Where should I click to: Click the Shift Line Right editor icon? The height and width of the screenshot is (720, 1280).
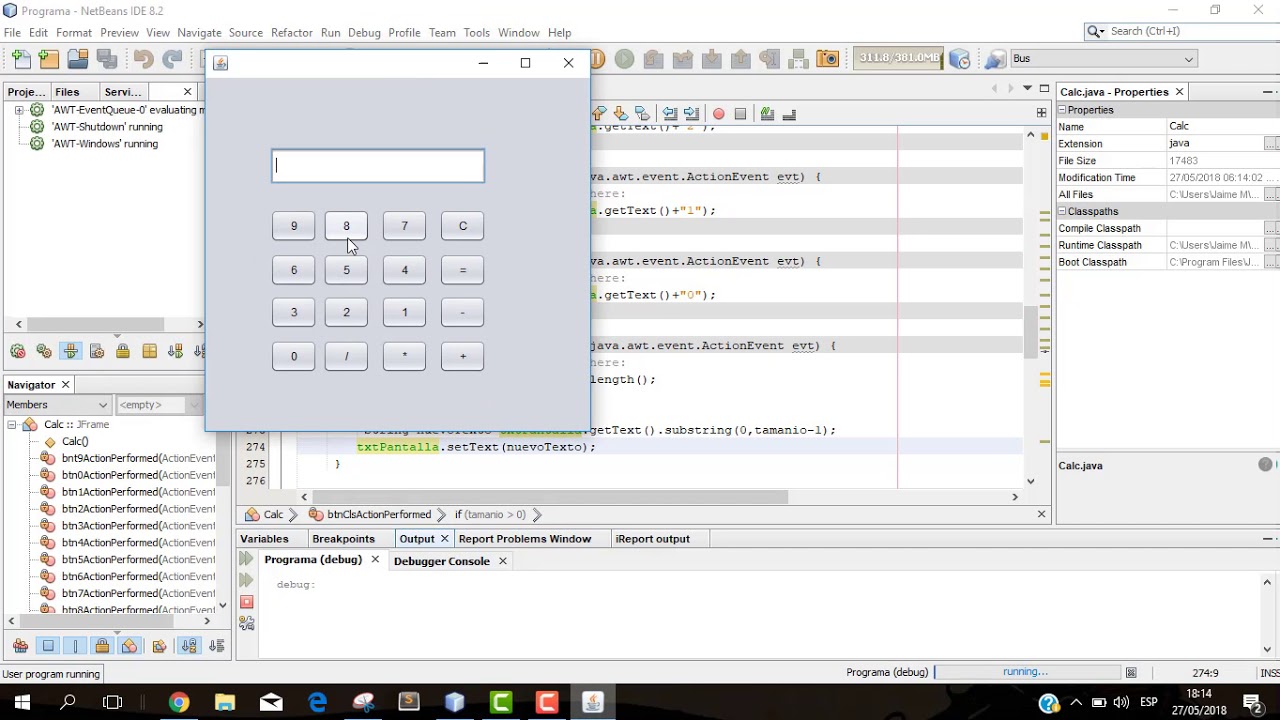pyautogui.click(x=691, y=114)
